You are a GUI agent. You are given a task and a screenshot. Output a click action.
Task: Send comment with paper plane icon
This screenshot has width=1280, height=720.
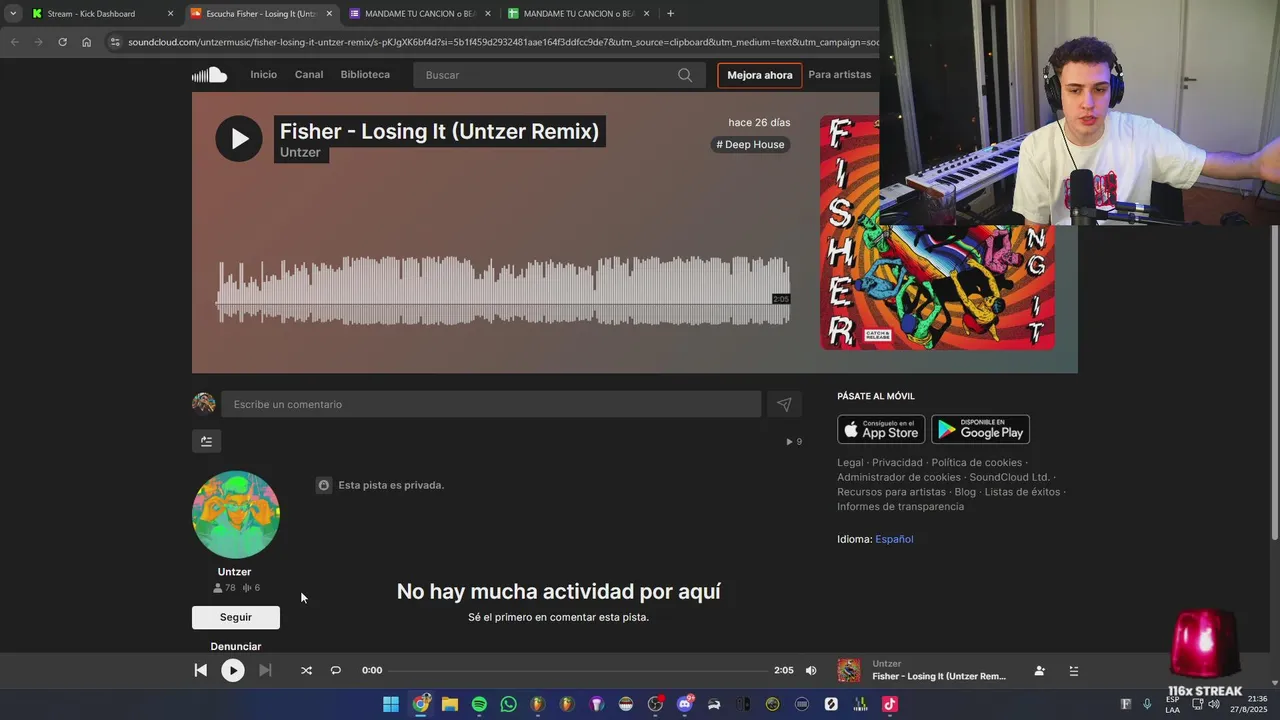pyautogui.click(x=784, y=404)
